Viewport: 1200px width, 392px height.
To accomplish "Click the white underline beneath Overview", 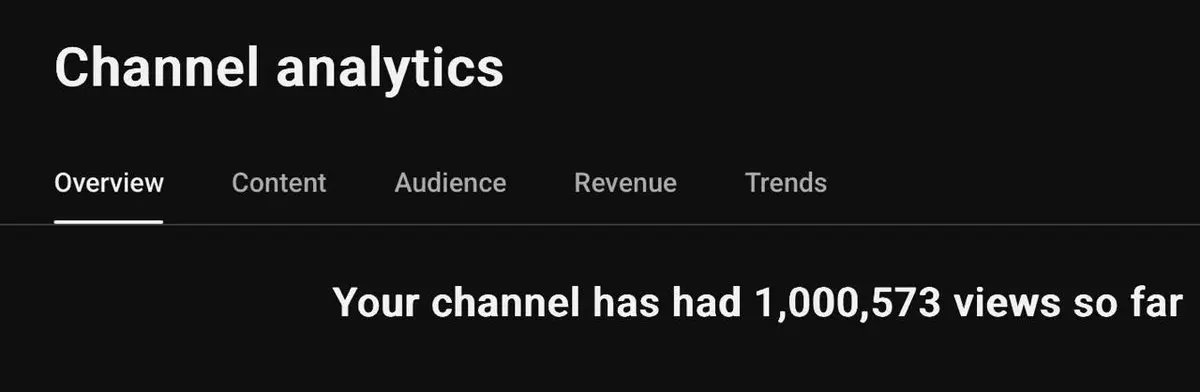I will pos(108,222).
